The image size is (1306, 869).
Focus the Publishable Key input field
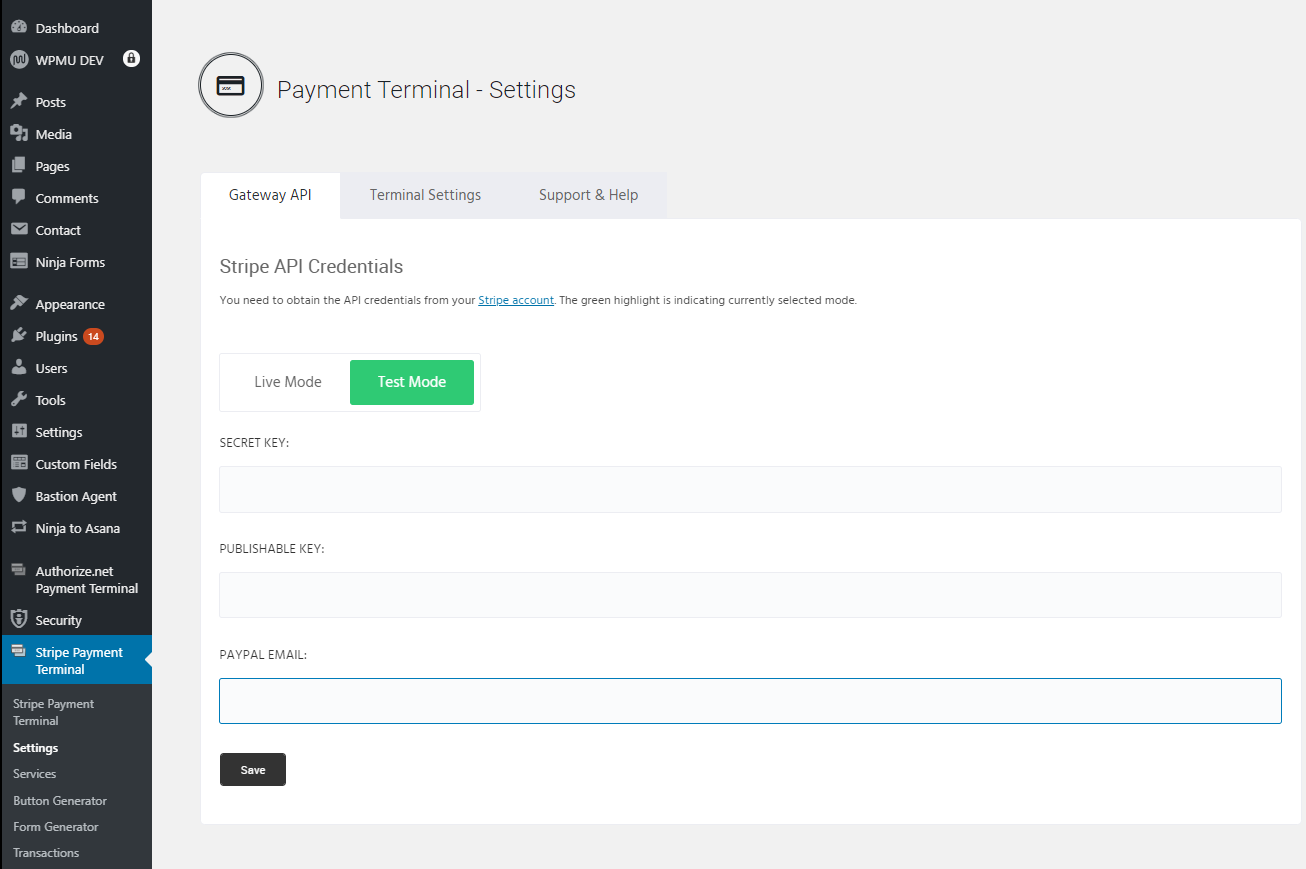750,595
